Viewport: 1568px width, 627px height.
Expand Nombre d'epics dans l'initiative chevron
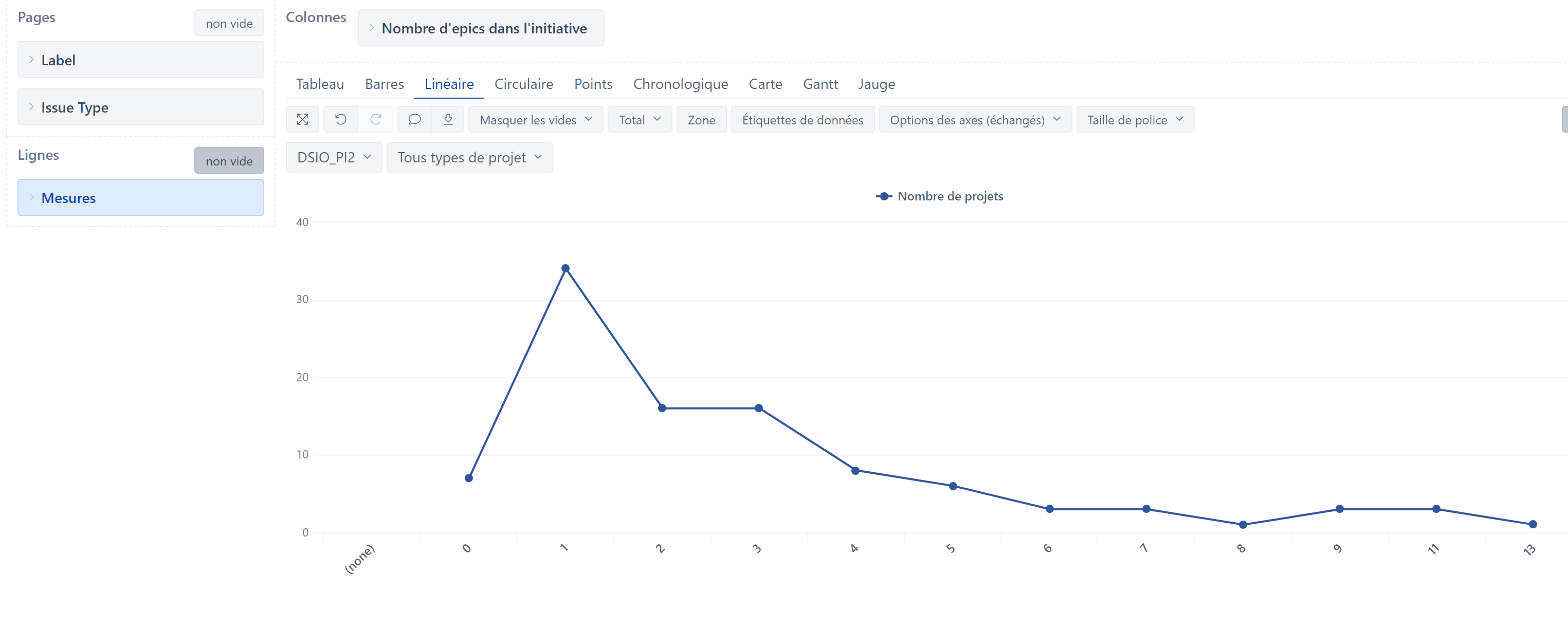coord(371,28)
